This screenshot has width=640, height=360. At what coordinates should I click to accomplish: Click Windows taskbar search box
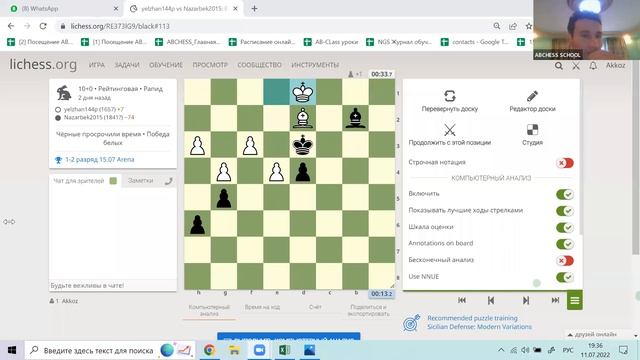tap(110, 350)
